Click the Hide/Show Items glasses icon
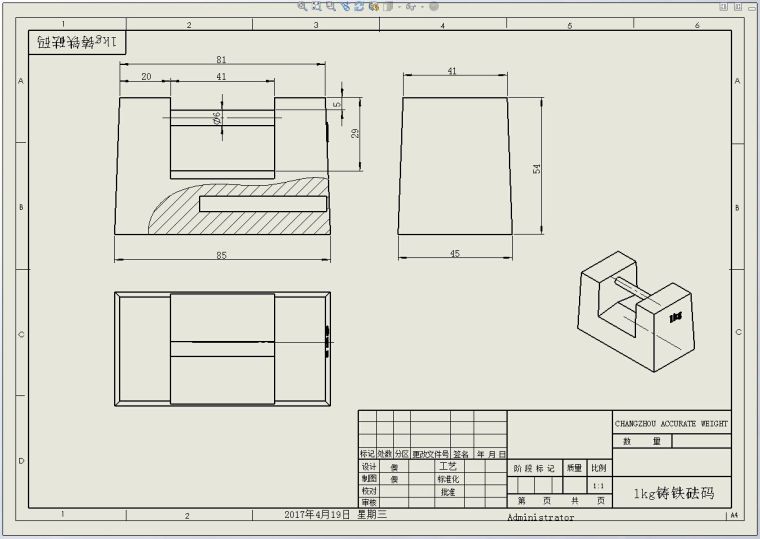The width and height of the screenshot is (760, 539). 411,6
